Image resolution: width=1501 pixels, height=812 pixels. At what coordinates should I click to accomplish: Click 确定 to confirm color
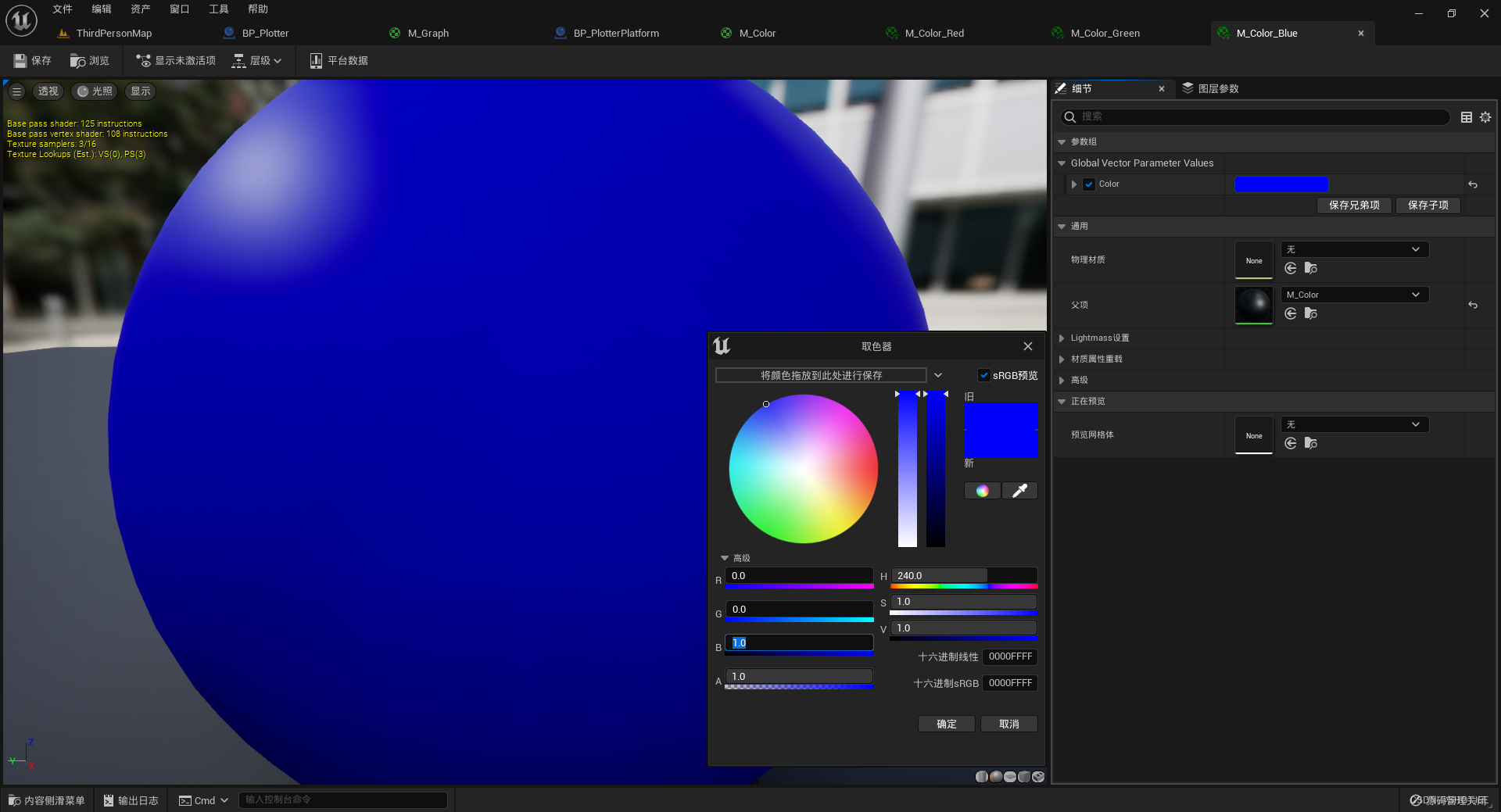[946, 724]
